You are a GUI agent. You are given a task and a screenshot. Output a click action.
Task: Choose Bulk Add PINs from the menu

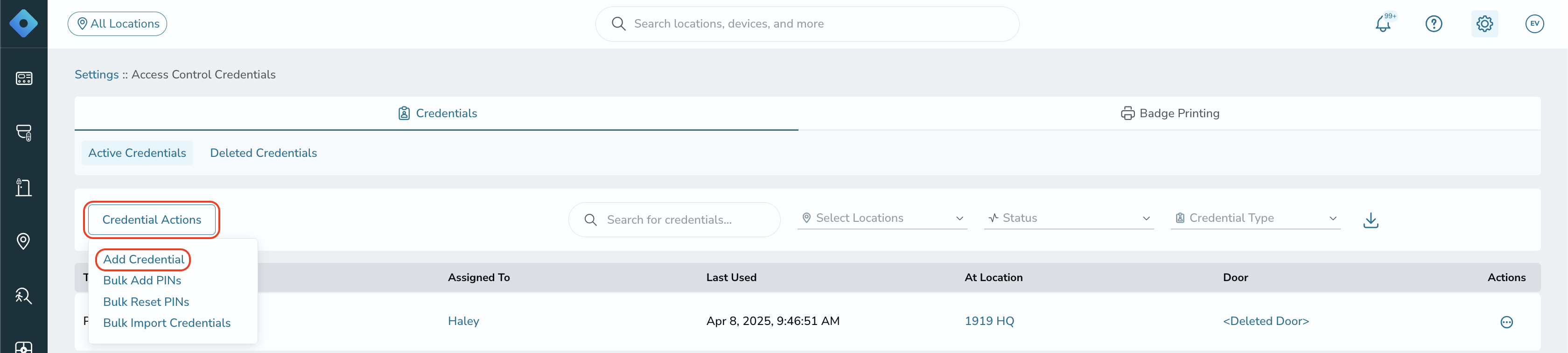[x=142, y=281]
